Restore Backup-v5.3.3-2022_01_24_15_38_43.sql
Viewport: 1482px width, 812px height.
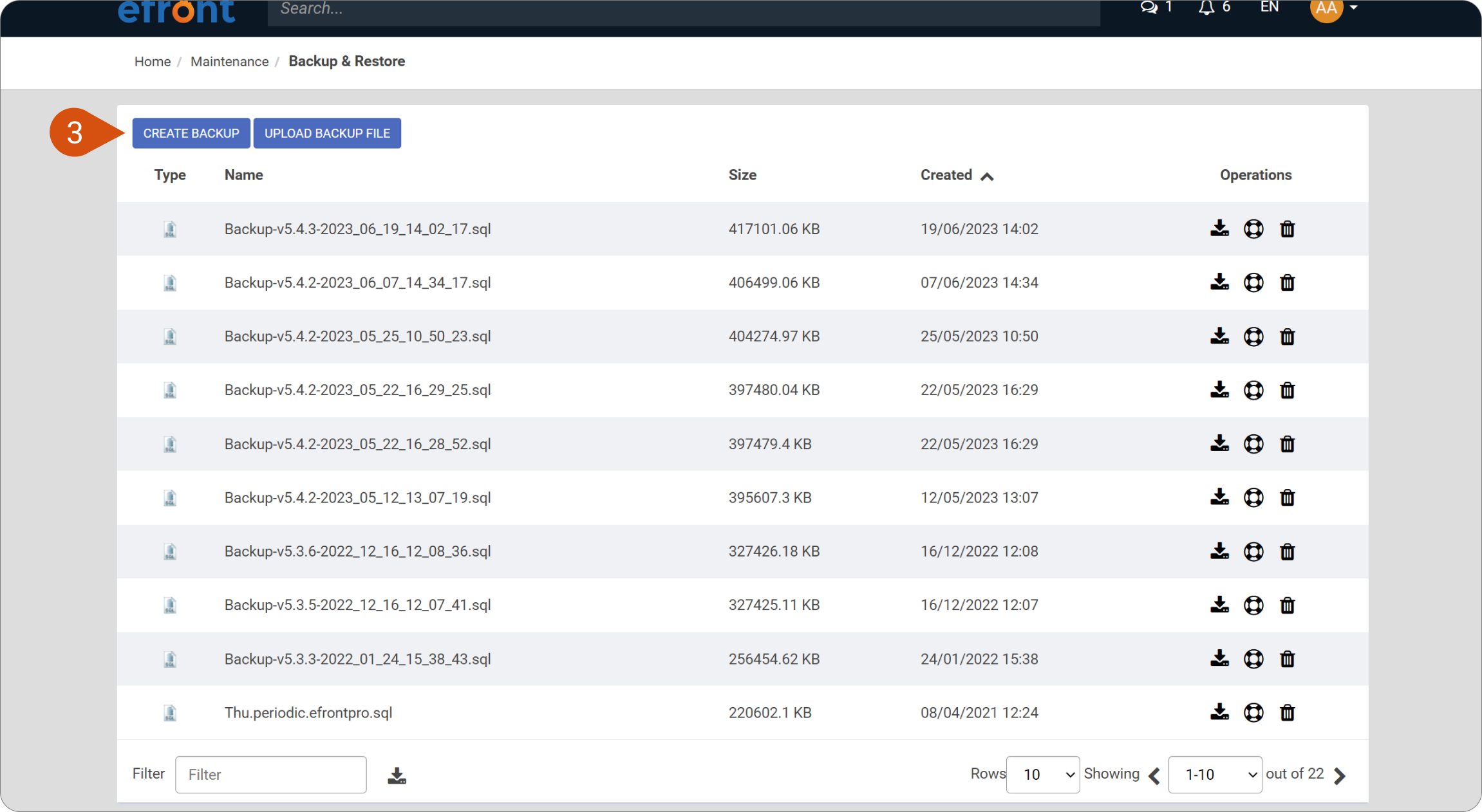tap(1253, 659)
